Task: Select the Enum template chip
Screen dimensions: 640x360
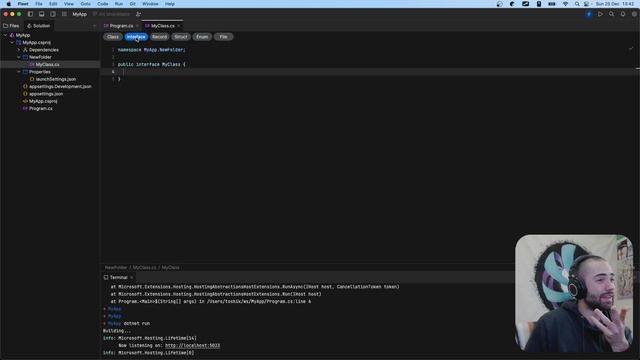Action: pyautogui.click(x=202, y=37)
